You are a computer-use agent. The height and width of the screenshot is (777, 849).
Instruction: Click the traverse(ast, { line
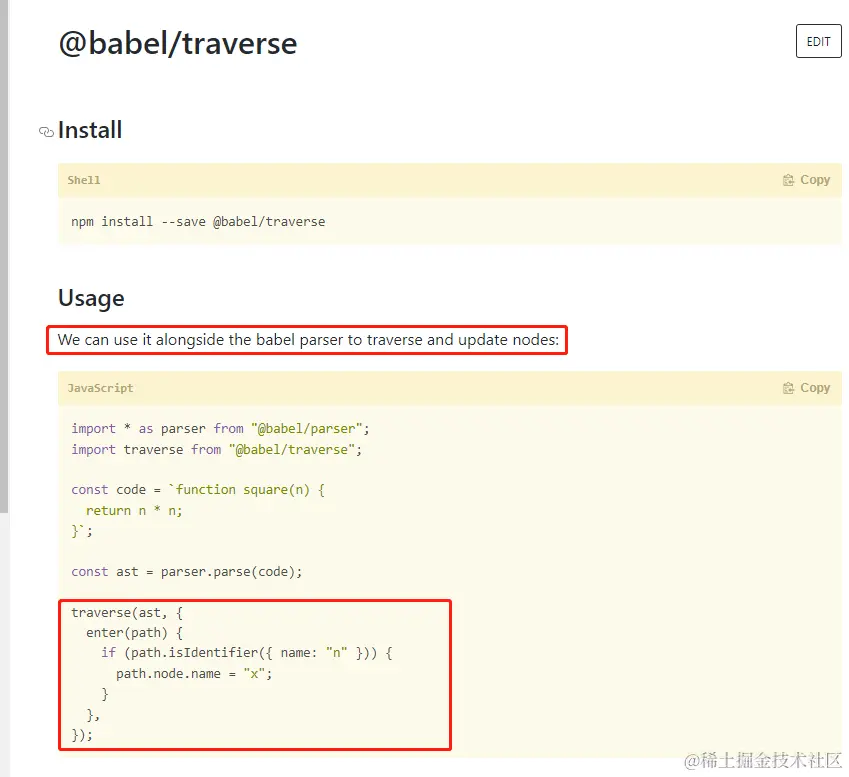click(x=127, y=613)
